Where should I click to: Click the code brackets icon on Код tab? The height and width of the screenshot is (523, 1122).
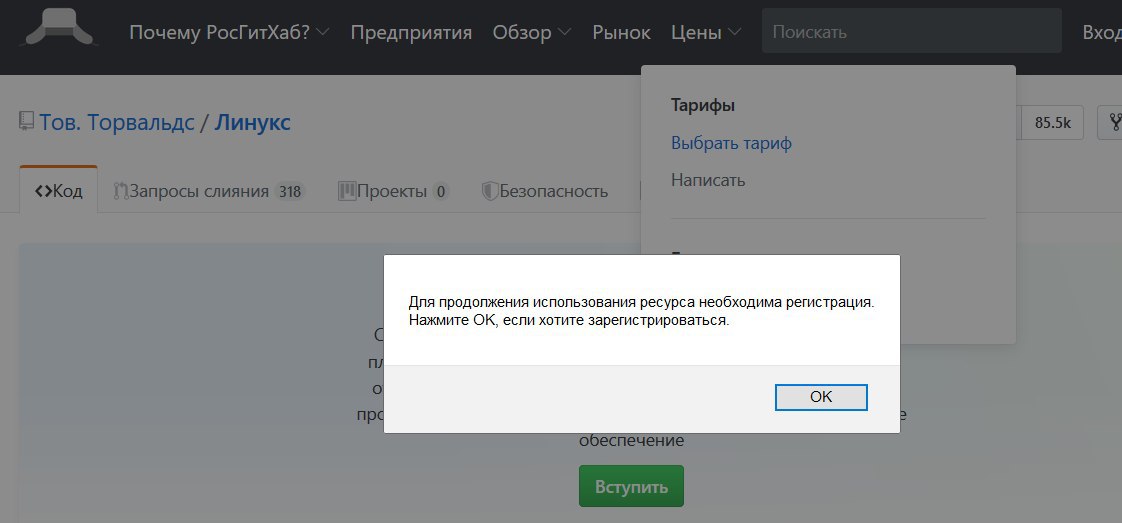[x=43, y=191]
